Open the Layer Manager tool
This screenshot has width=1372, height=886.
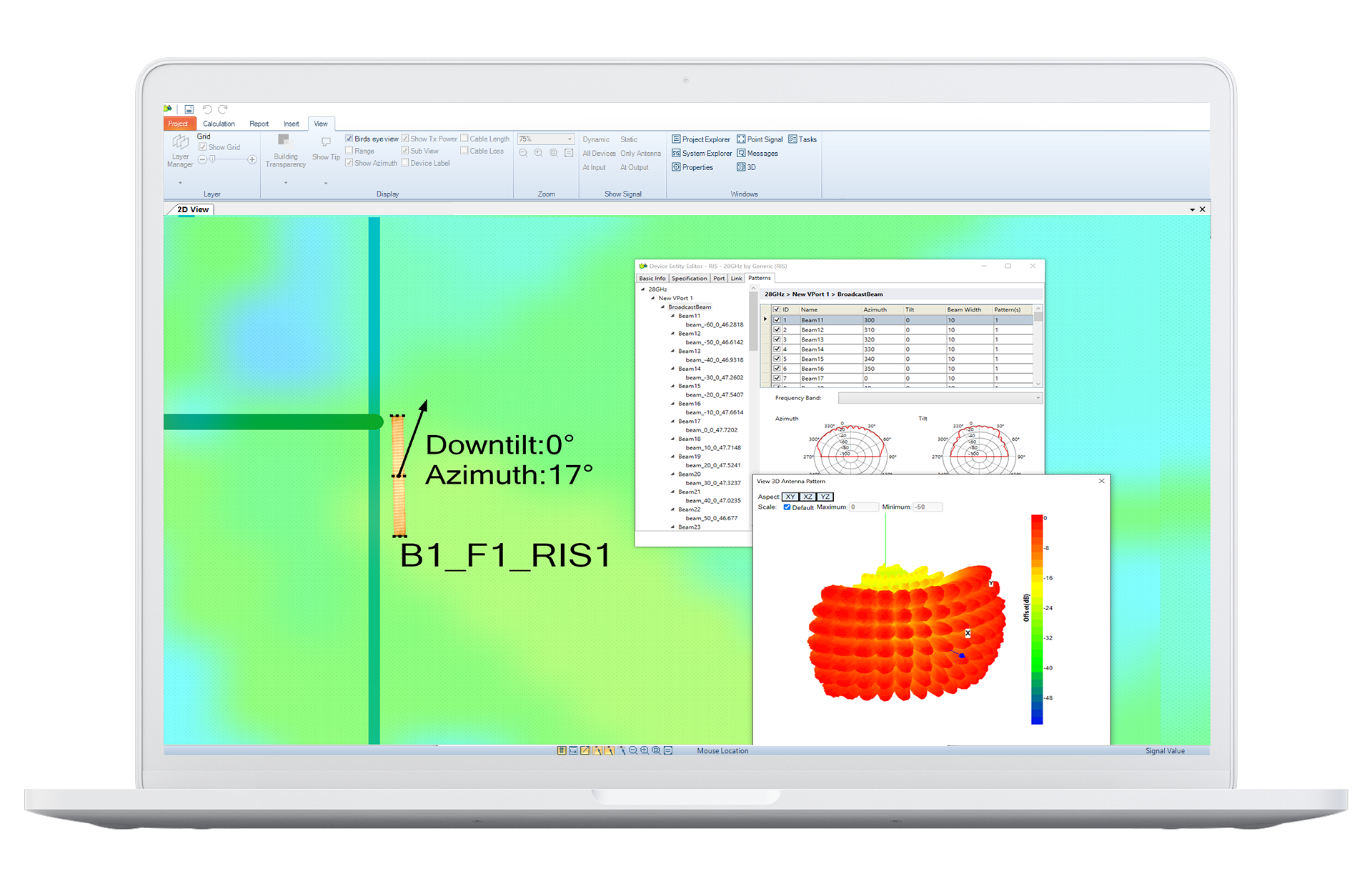pos(180,151)
